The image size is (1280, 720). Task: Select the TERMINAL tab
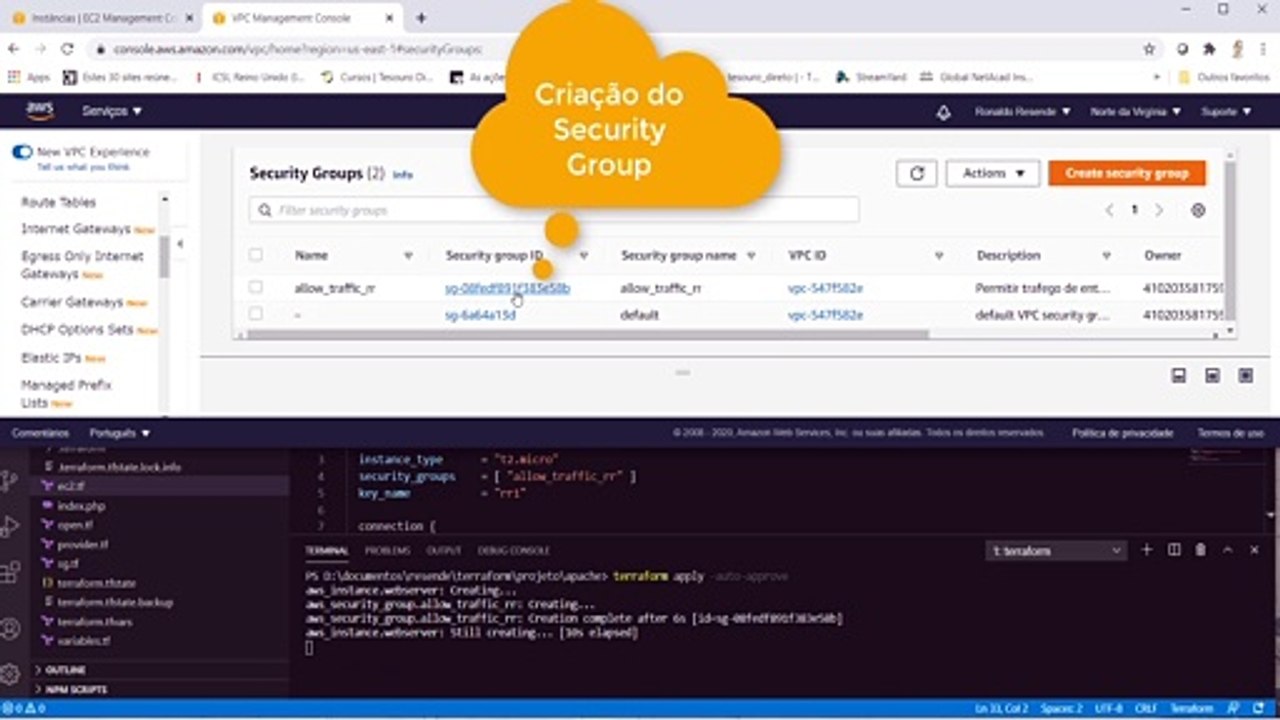[327, 551]
